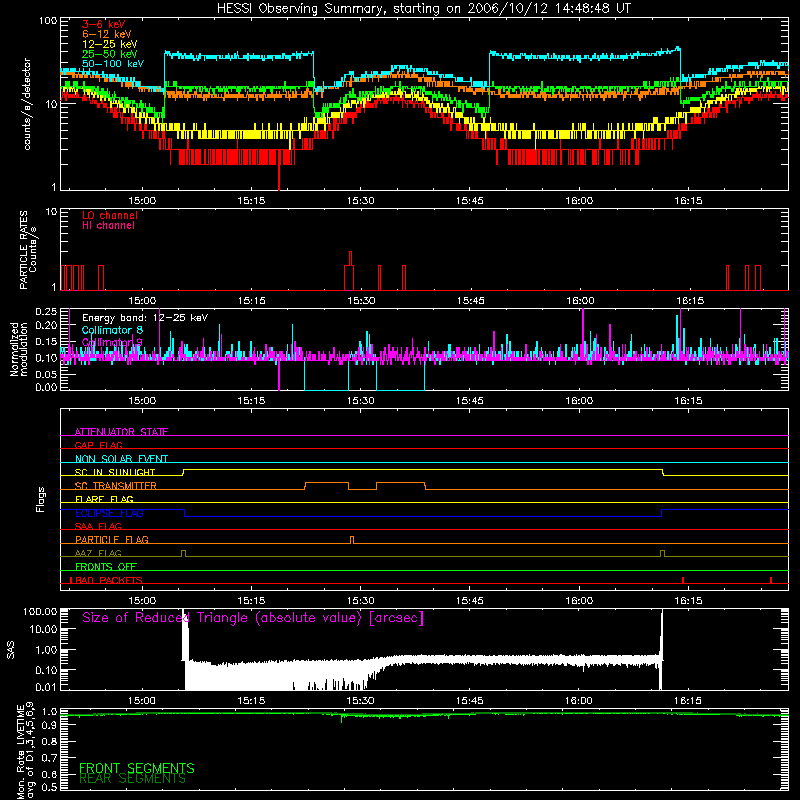Click the Normalized modulation axis label
800x800 pixels.
tap(19, 349)
